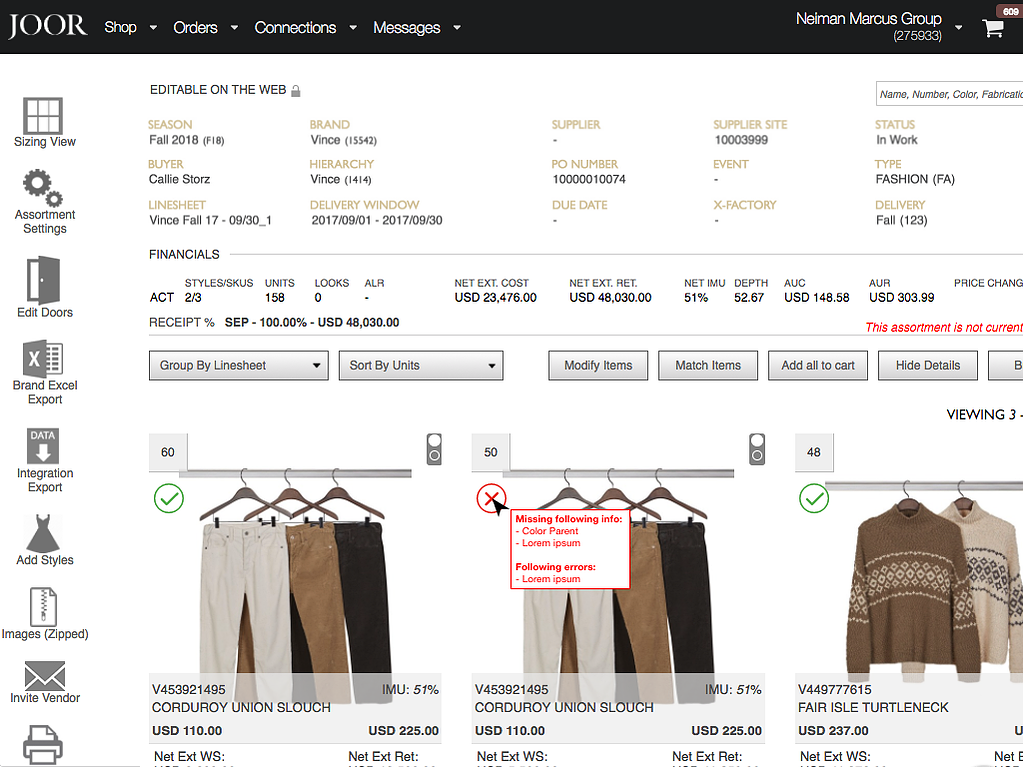The width and height of the screenshot is (1023, 767).
Task: Open the Orders menu
Action: tap(195, 27)
